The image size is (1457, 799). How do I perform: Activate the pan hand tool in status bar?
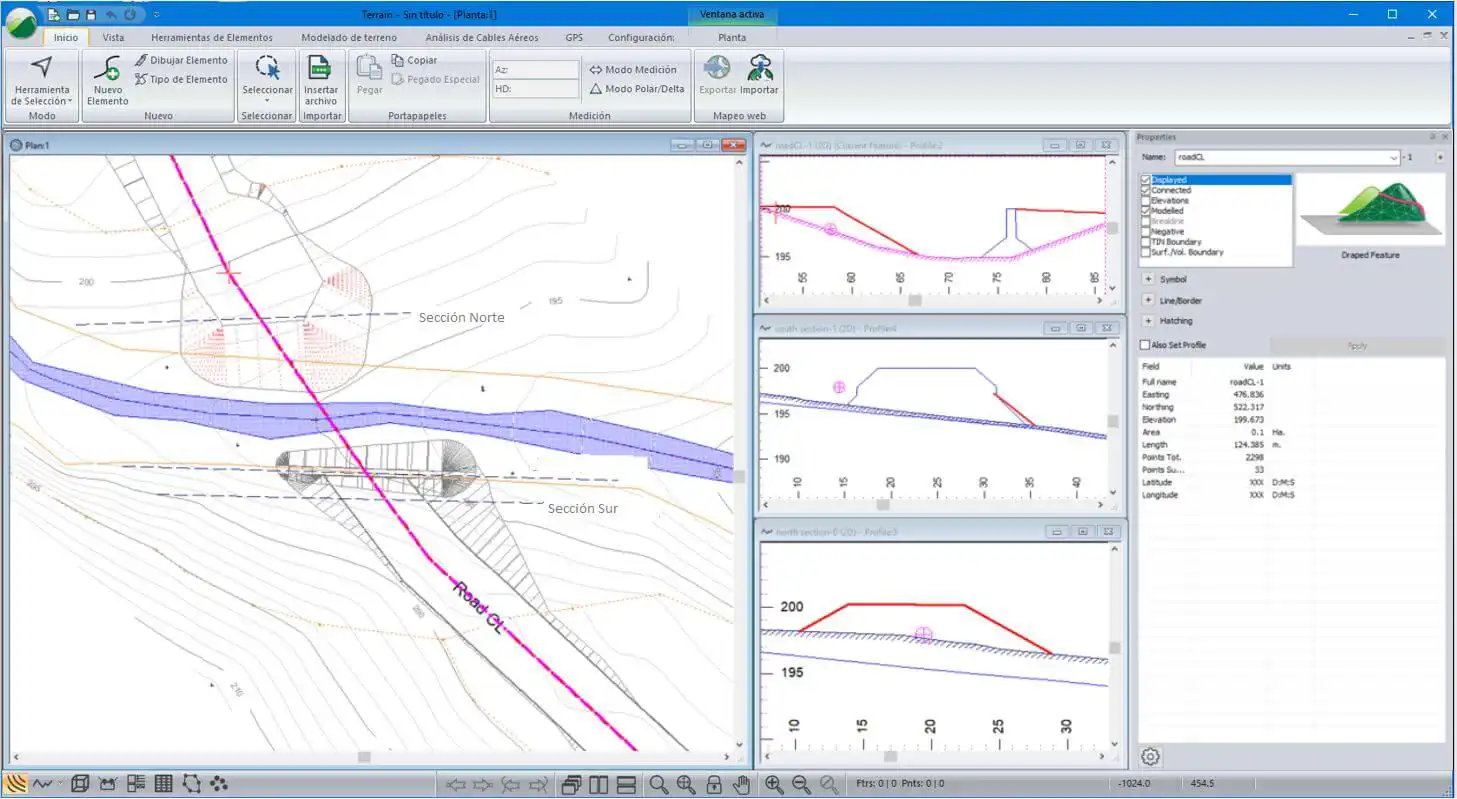(741, 784)
